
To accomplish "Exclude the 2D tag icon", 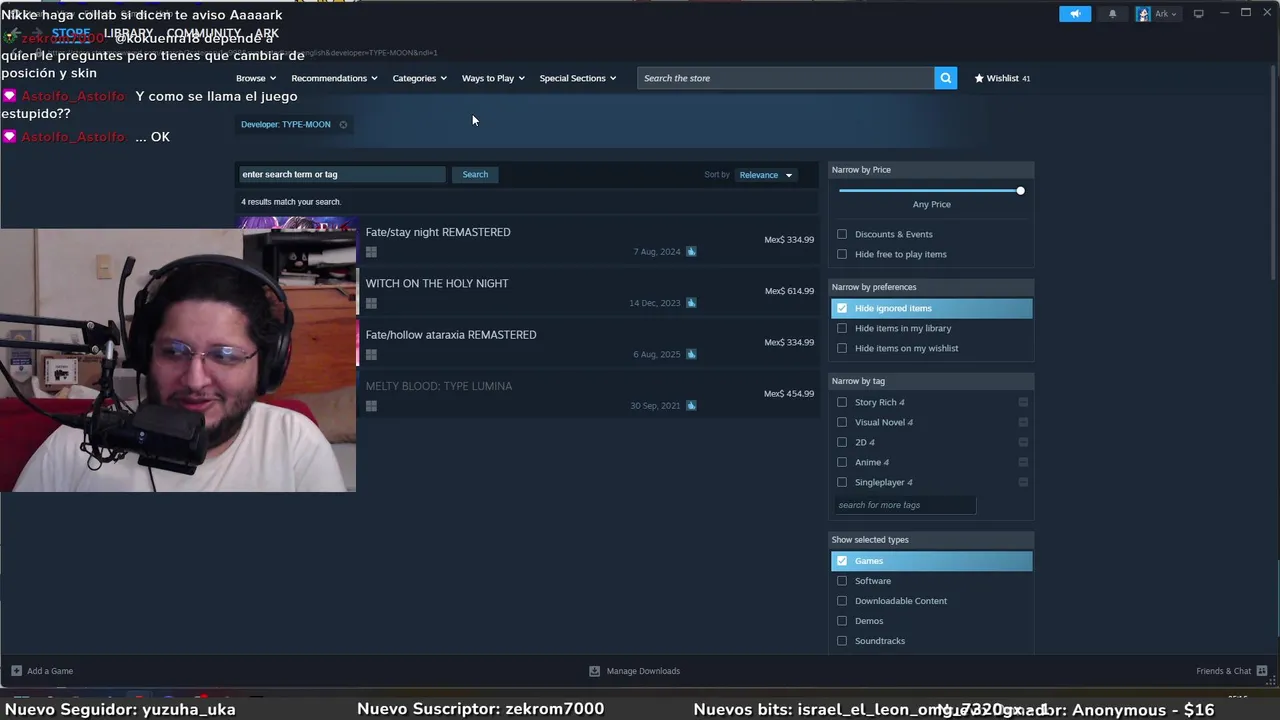I will pos(1023,442).
